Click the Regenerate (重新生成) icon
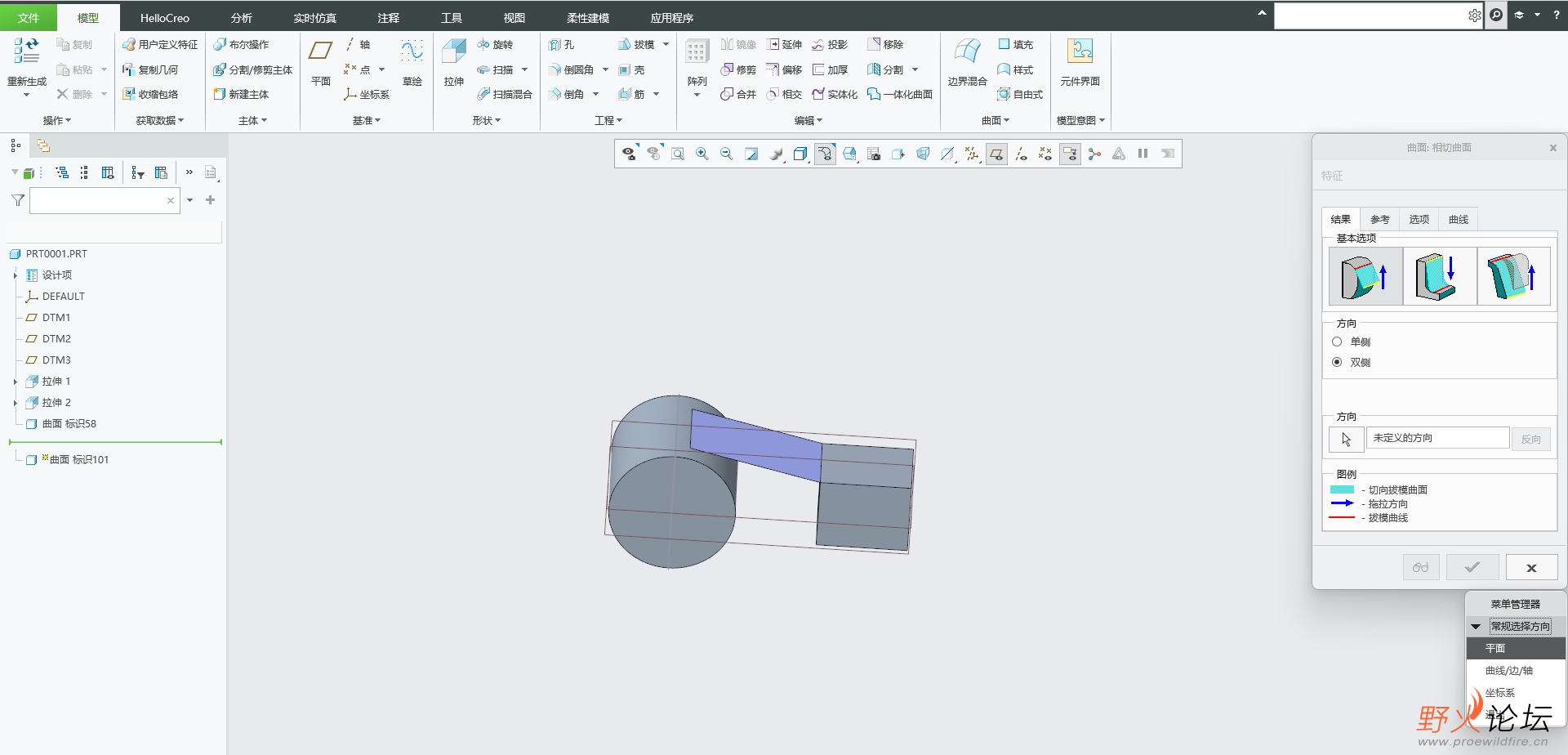 tap(26, 51)
